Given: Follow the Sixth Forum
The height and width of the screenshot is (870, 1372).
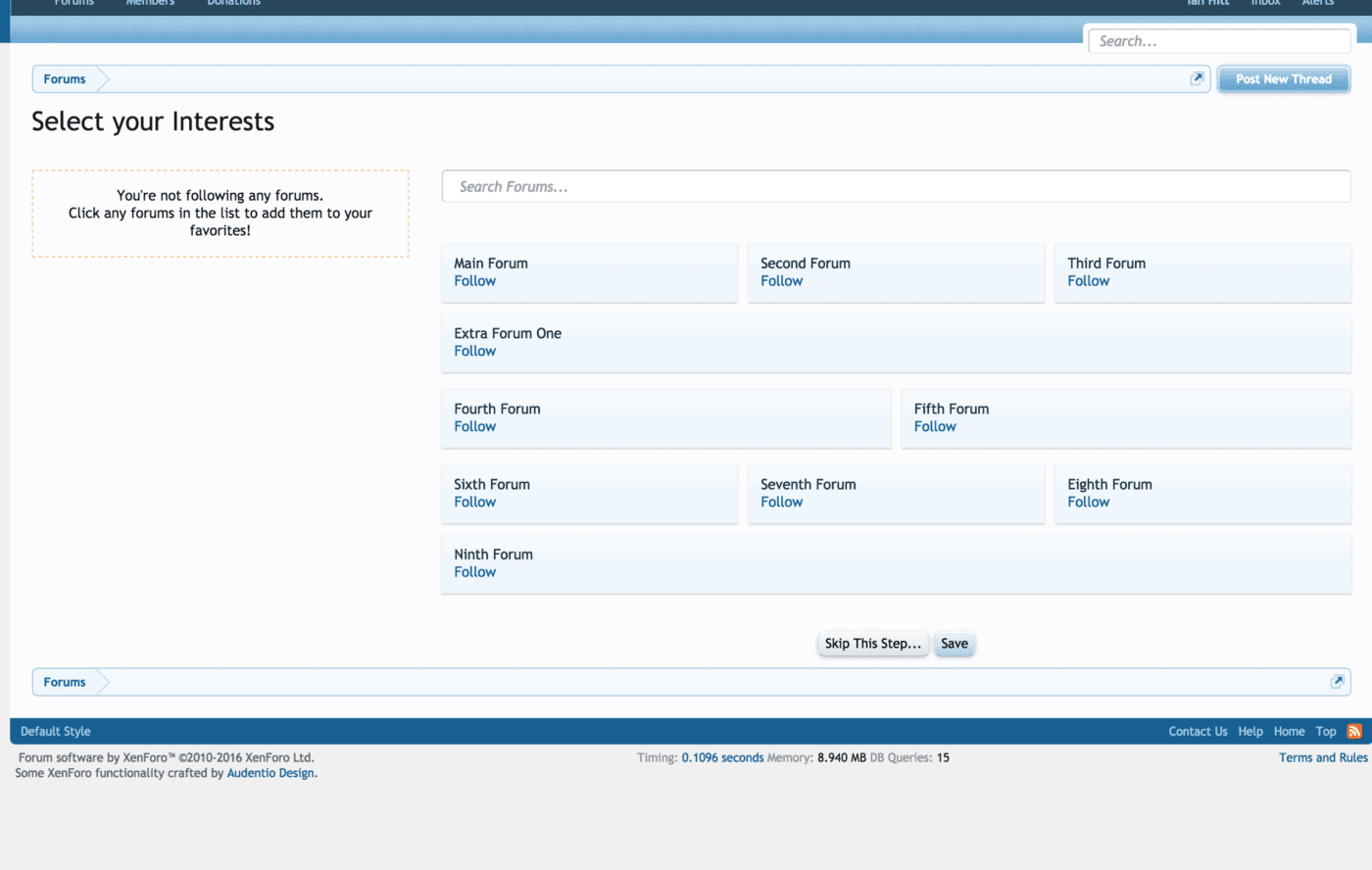Looking at the screenshot, I should coord(474,502).
